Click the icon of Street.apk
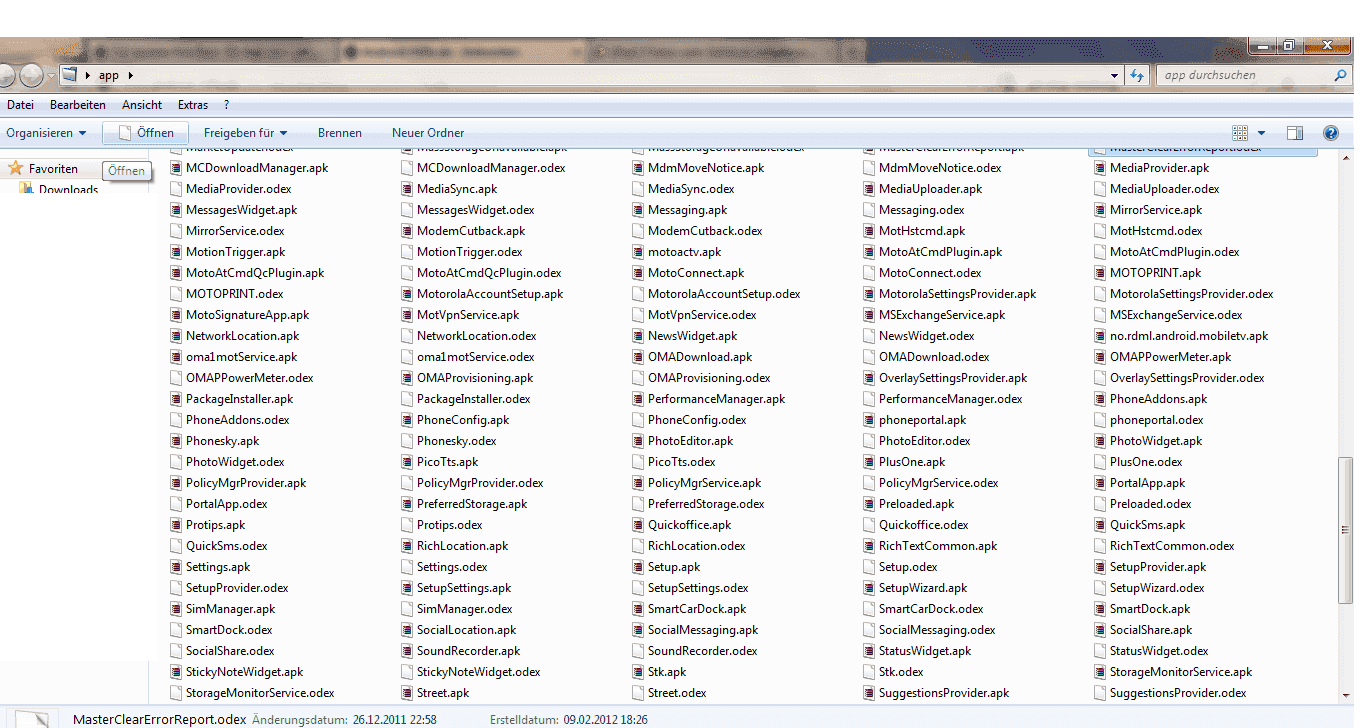 pos(407,693)
